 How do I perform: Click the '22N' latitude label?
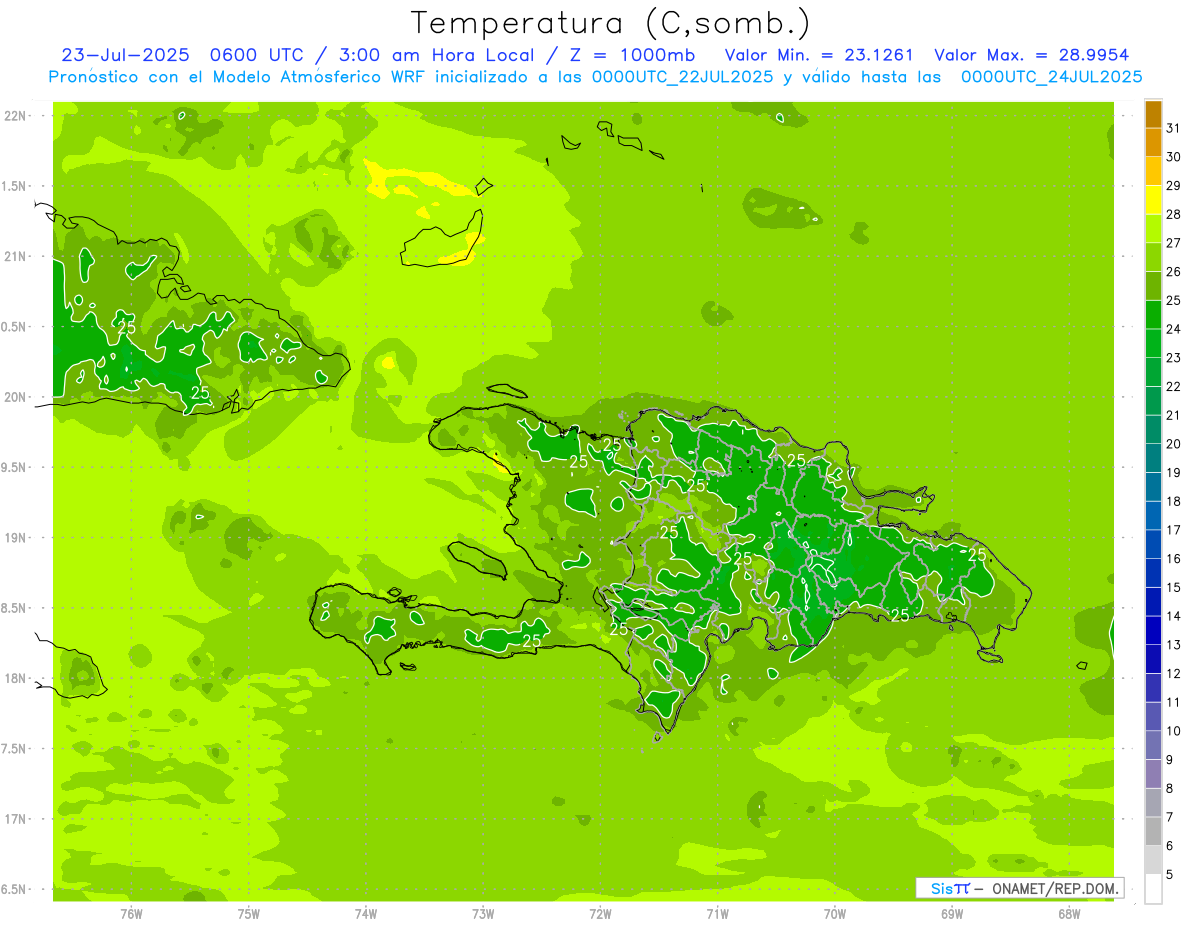point(16,116)
